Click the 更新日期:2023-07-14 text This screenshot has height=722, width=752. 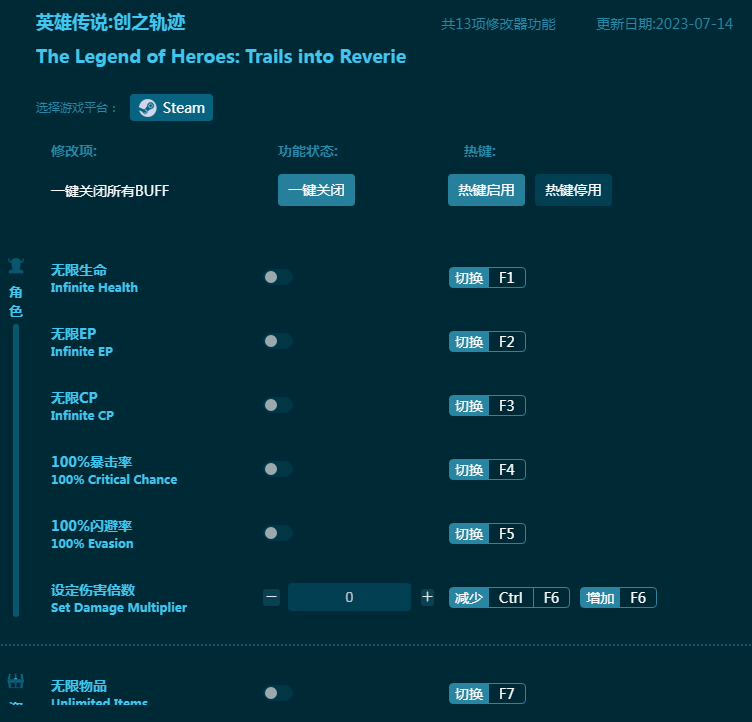pos(664,24)
